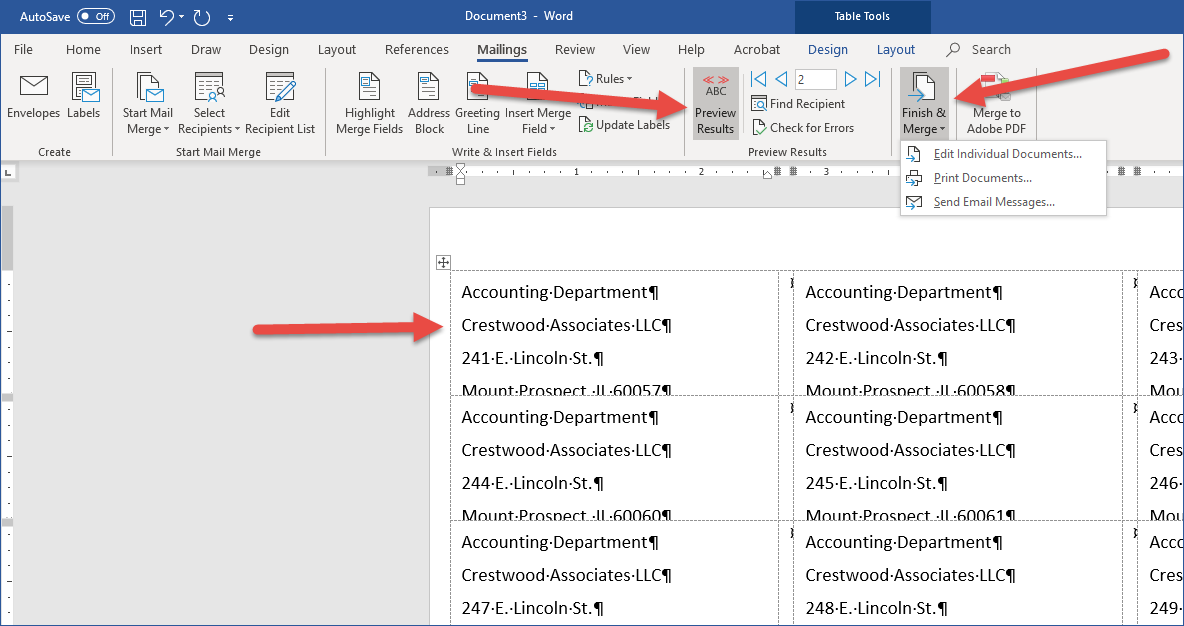Create Envelopes

(x=33, y=97)
